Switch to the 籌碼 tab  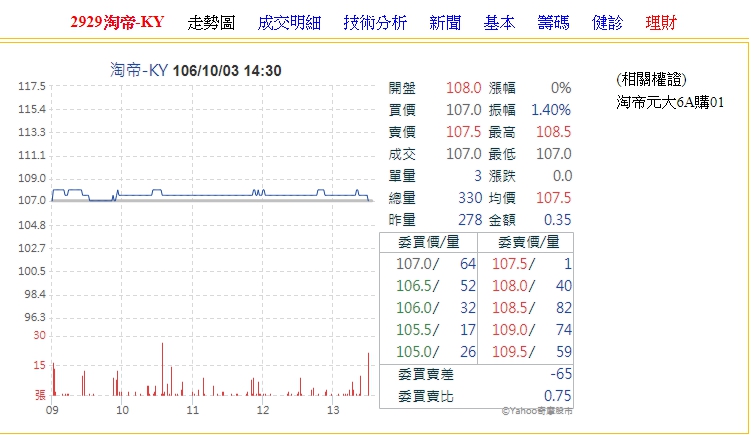click(553, 23)
